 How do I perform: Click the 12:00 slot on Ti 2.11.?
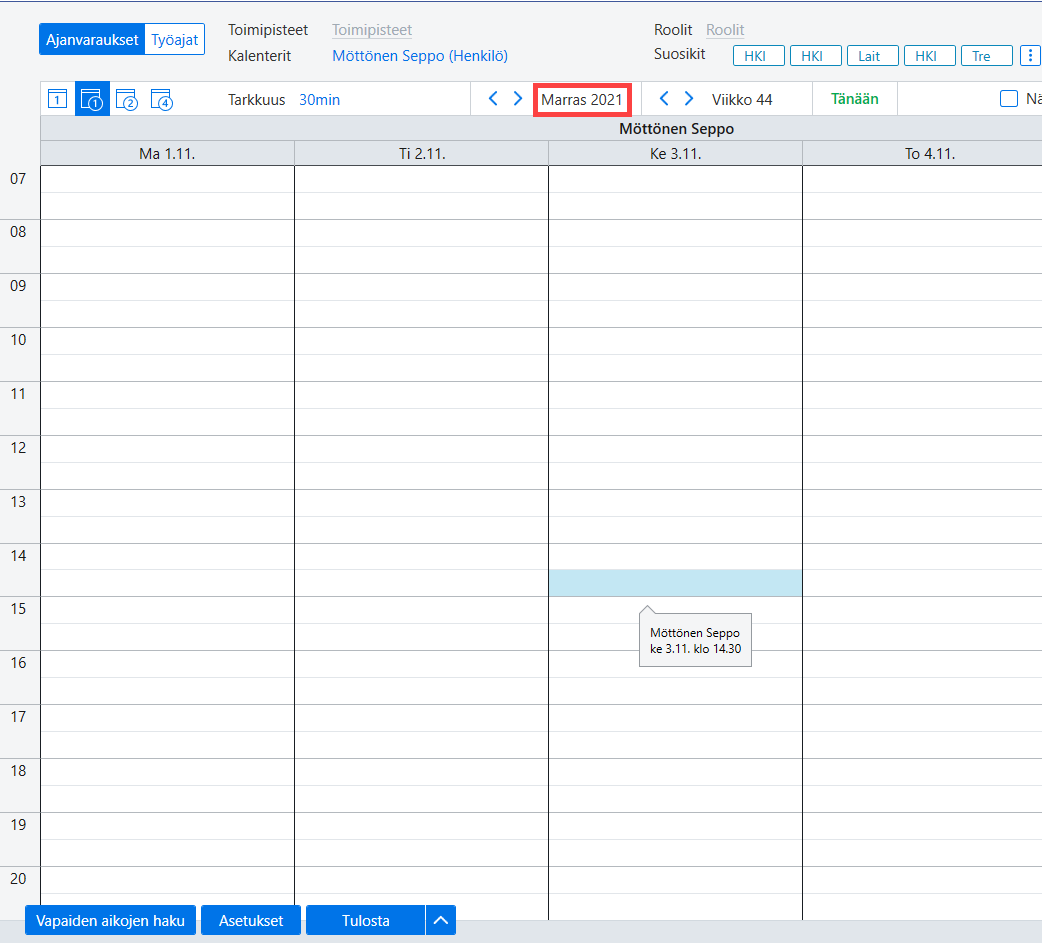pyautogui.click(x=422, y=449)
